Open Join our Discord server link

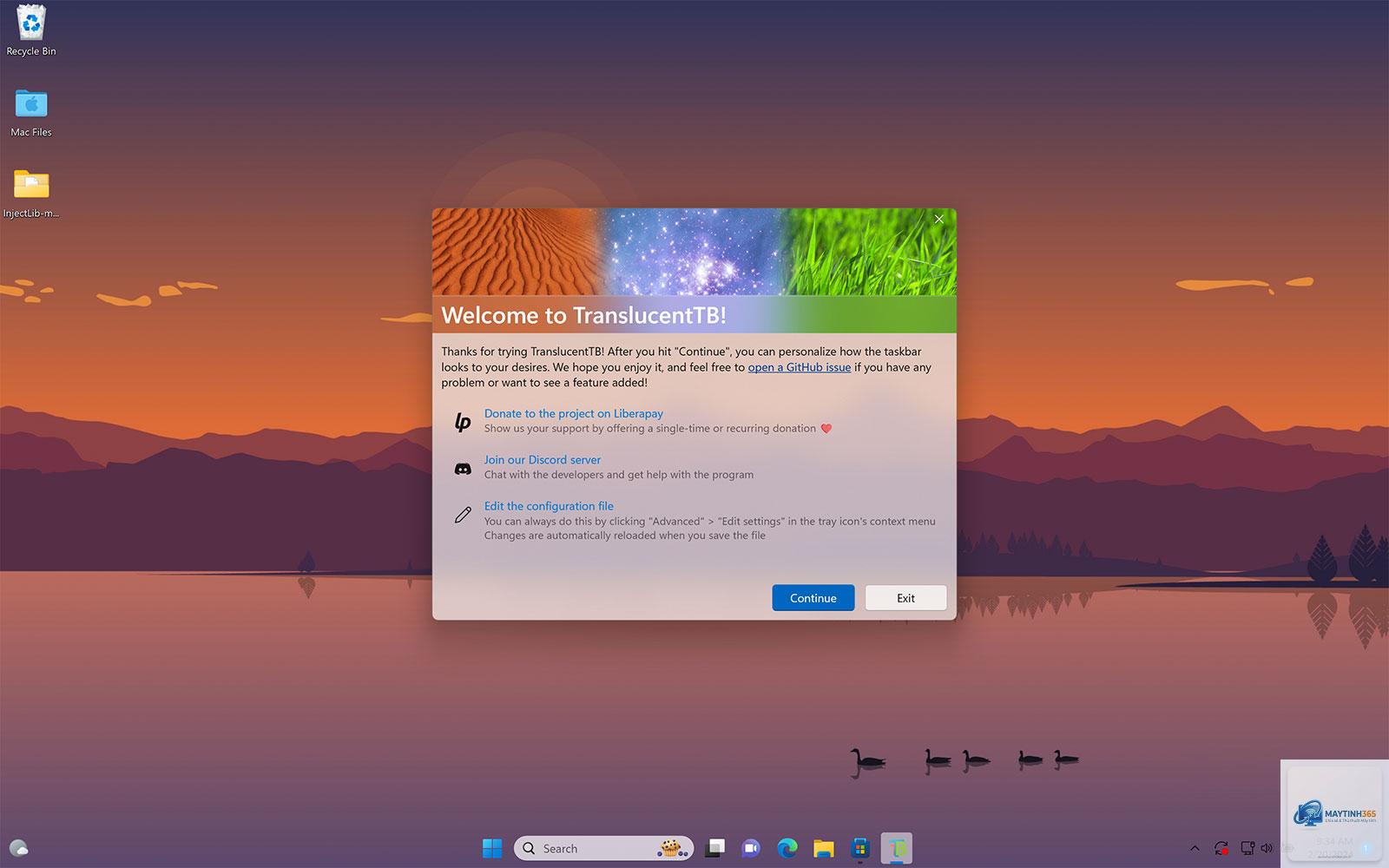[x=542, y=459]
